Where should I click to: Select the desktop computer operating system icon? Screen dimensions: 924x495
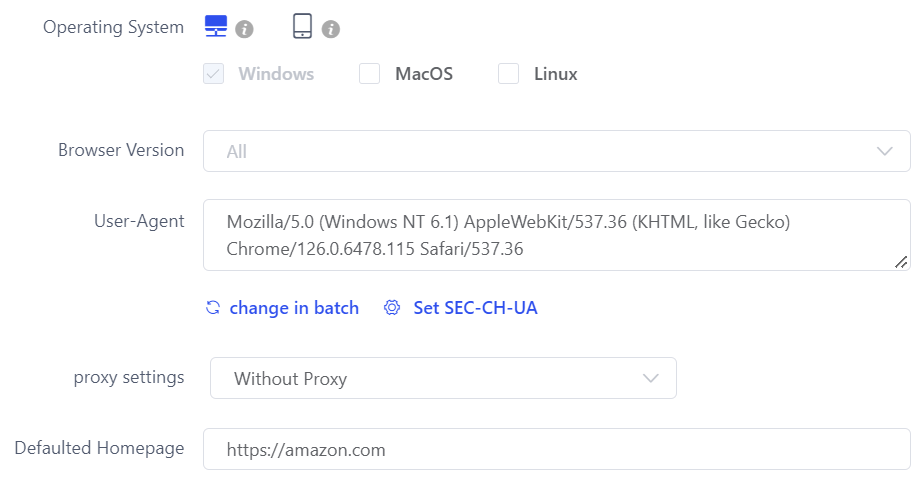coord(216,26)
